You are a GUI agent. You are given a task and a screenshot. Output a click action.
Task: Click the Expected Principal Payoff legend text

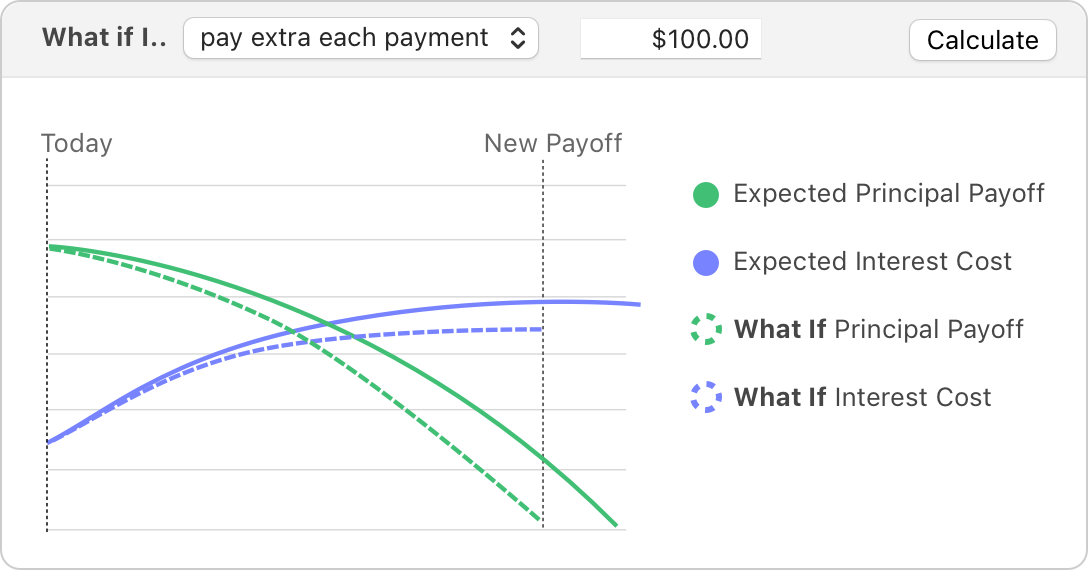889,194
